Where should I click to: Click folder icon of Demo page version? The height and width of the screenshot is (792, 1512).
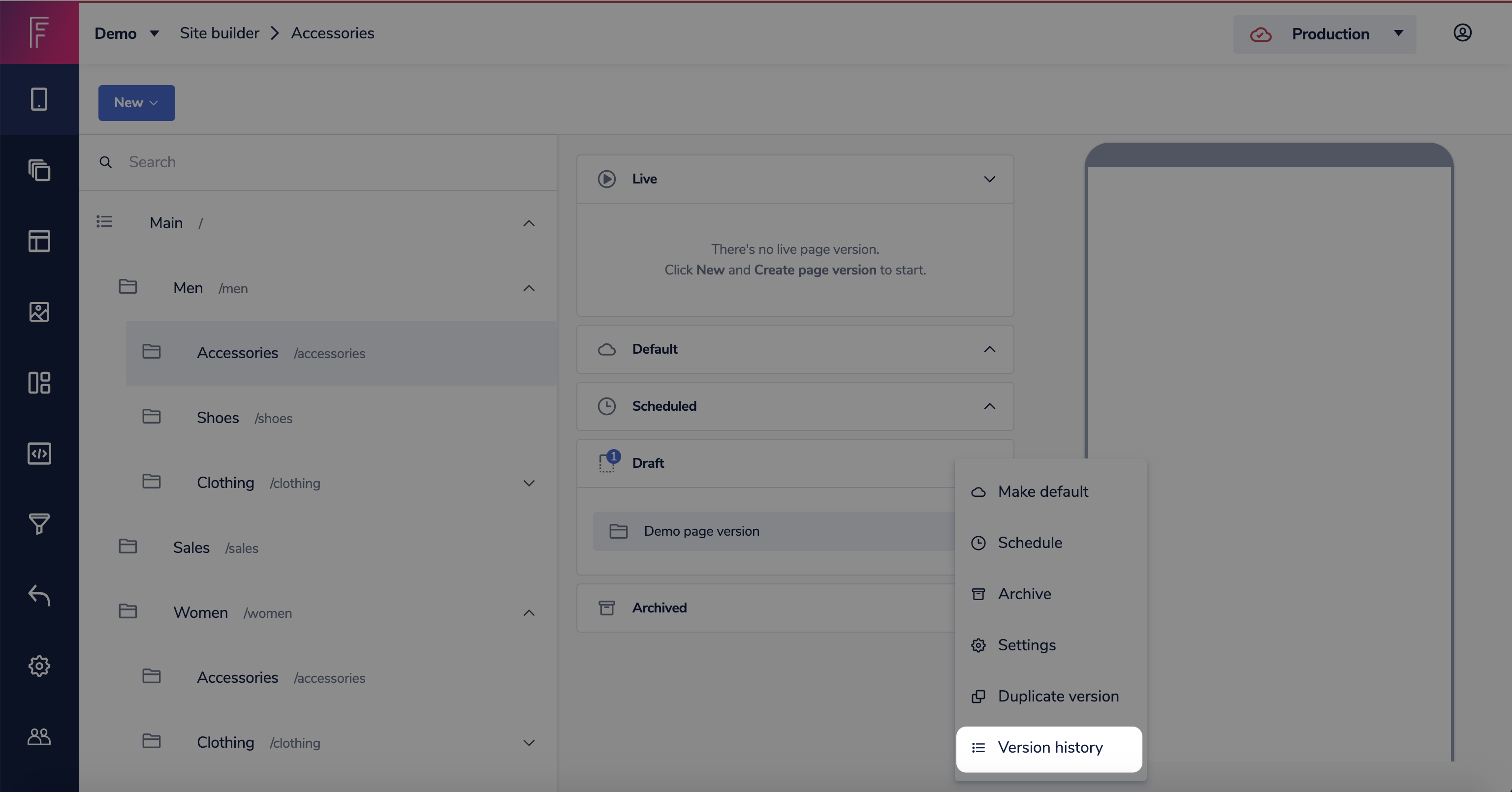click(619, 531)
